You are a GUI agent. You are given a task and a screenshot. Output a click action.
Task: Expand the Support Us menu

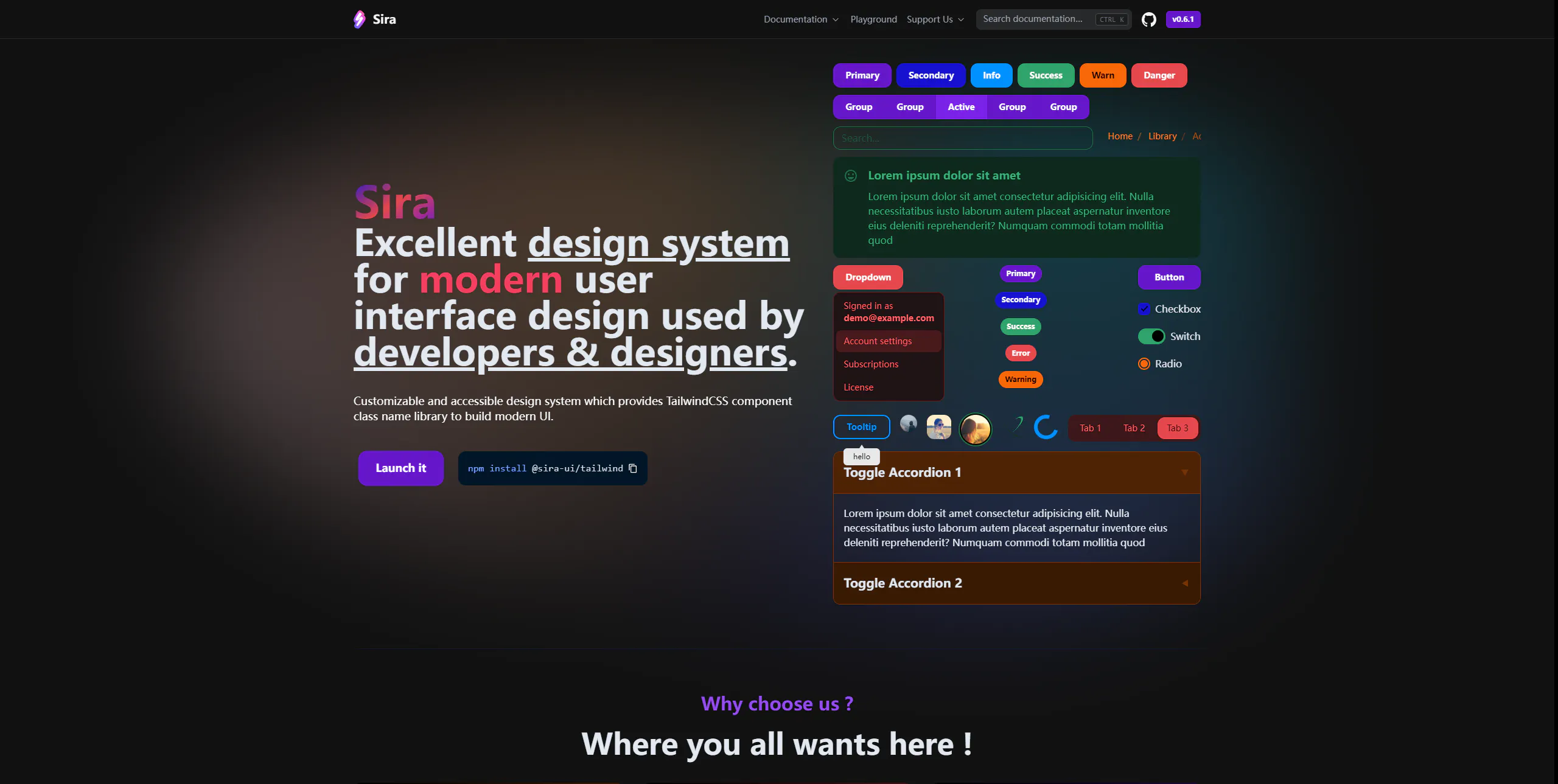[x=935, y=19]
